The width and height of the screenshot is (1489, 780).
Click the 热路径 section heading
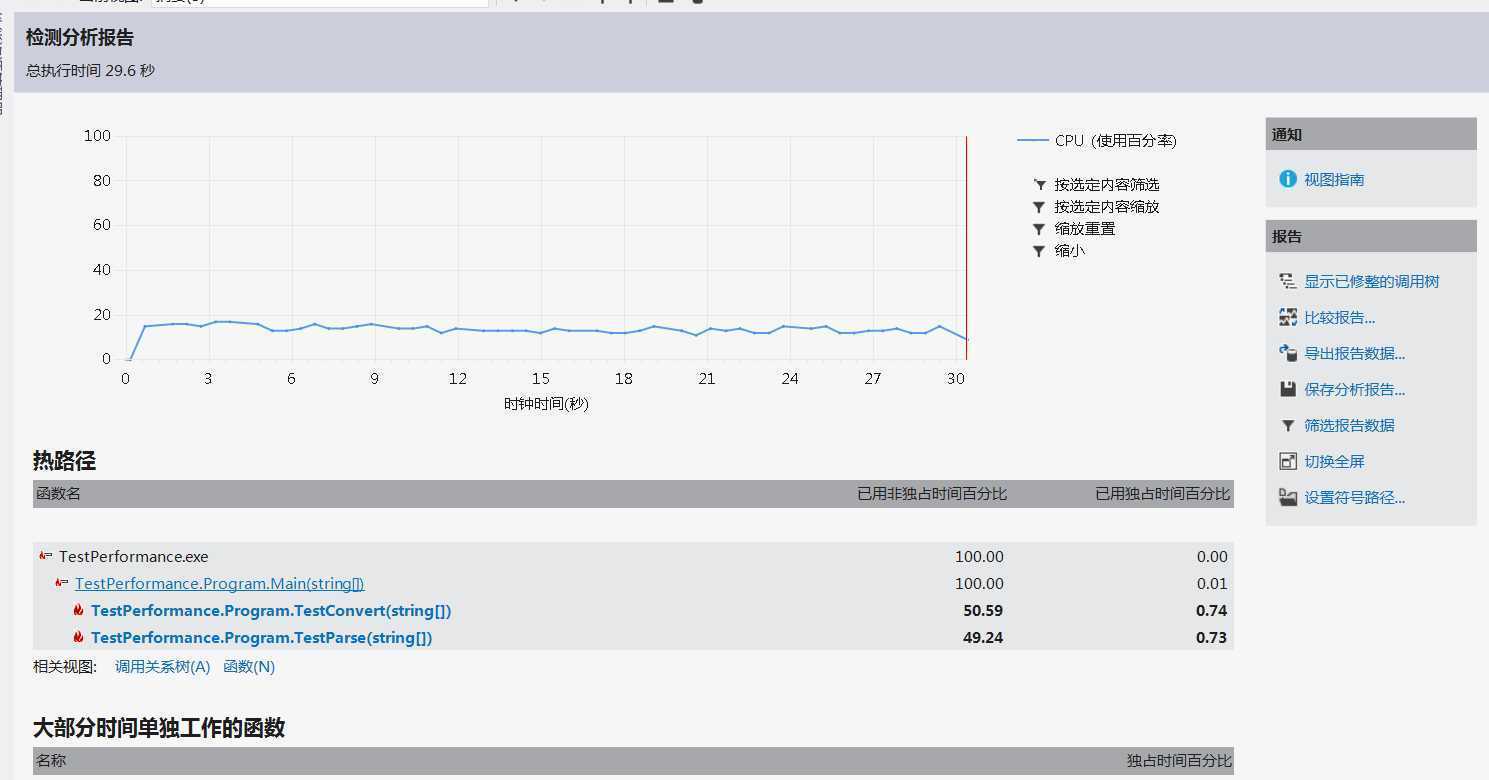(x=64, y=461)
